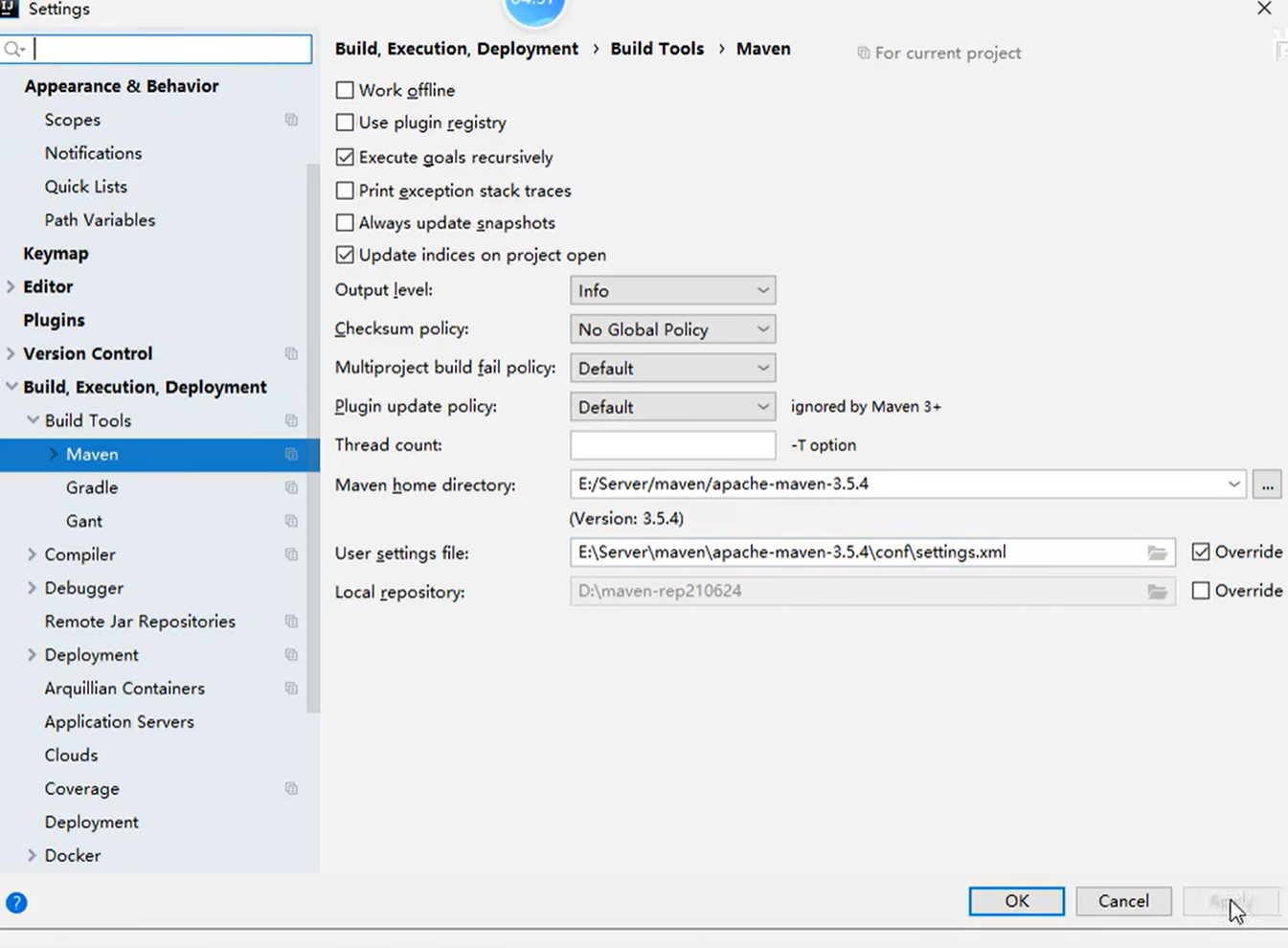
Task: Collapse Build, Execution, Deployment node
Action: tap(11, 387)
